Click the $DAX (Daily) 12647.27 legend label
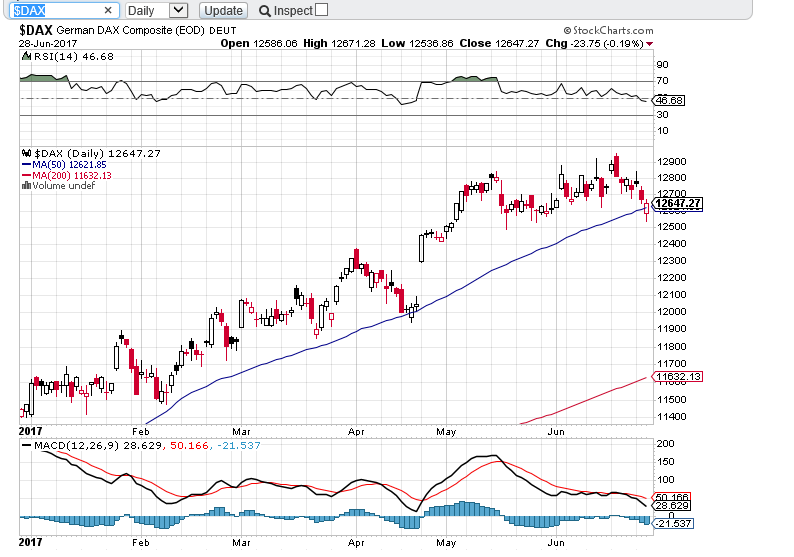This screenshot has height=557, width=794. tap(97, 153)
